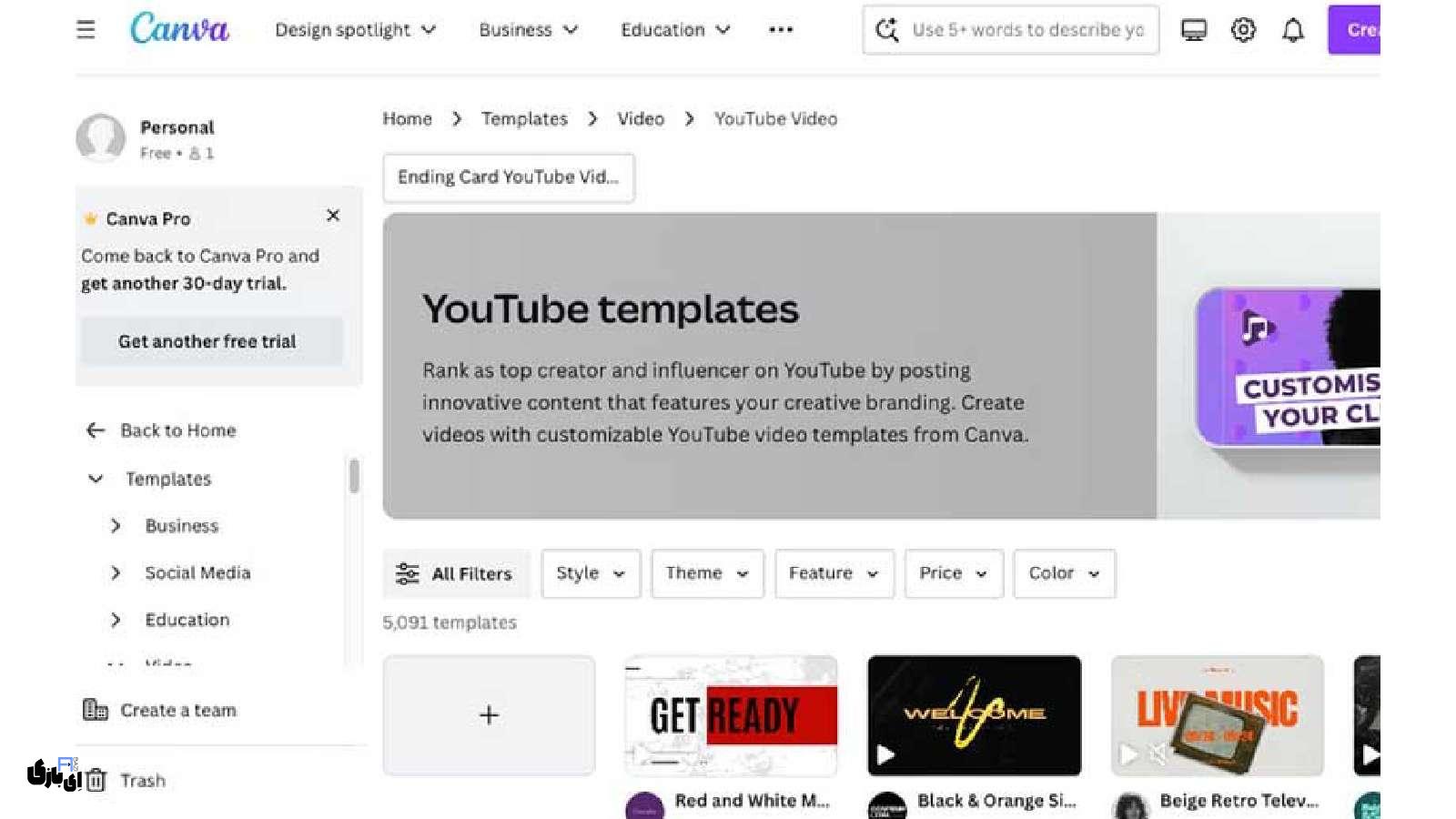
Task: Open the Black & Orange template title
Action: tap(996, 801)
